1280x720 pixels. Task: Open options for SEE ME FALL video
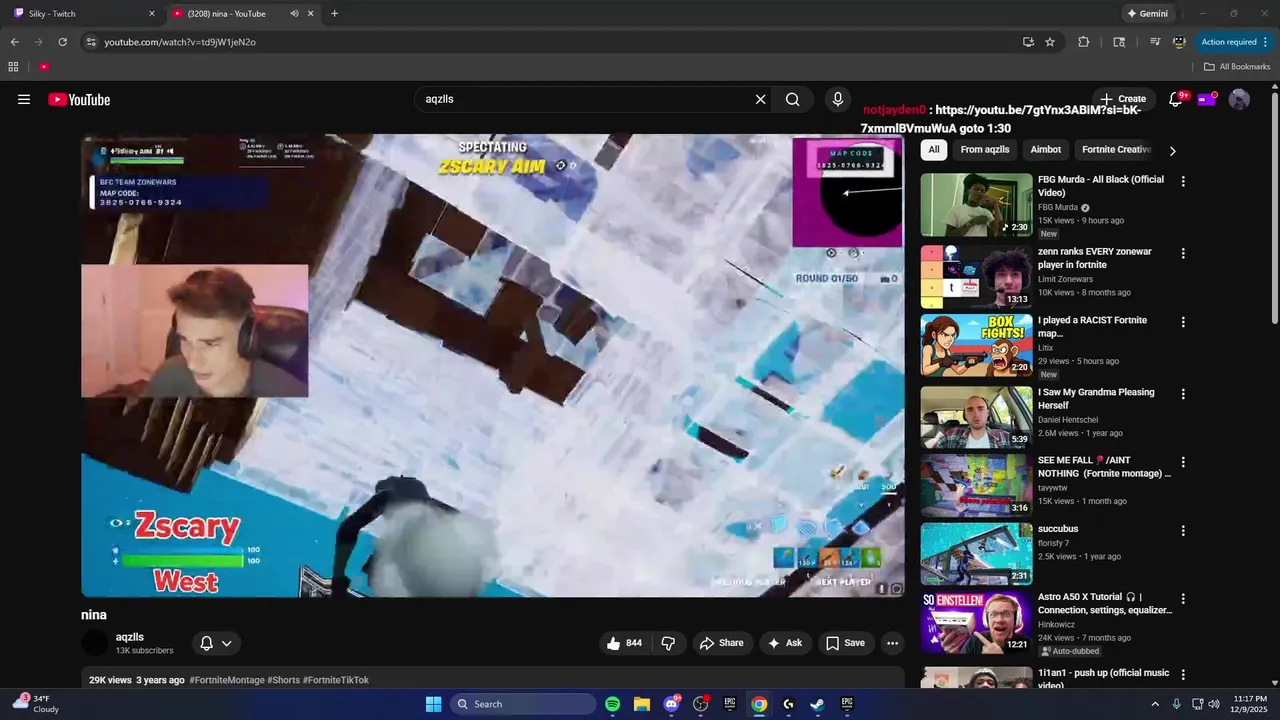pyautogui.click(x=1183, y=462)
